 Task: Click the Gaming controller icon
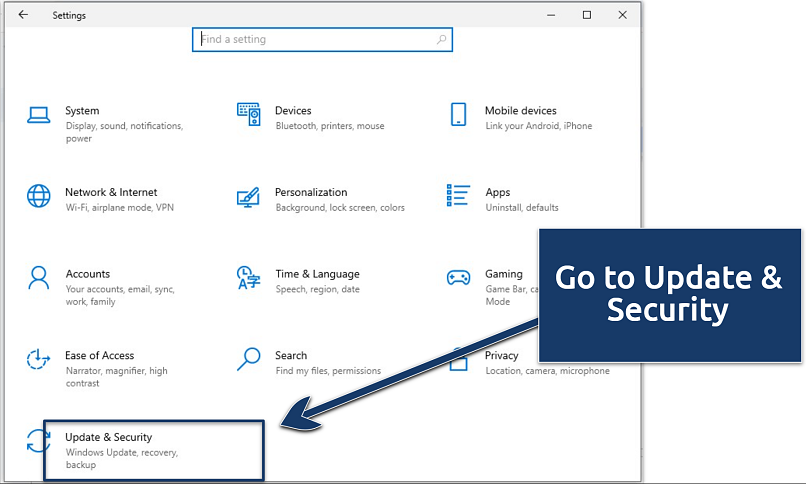point(458,277)
